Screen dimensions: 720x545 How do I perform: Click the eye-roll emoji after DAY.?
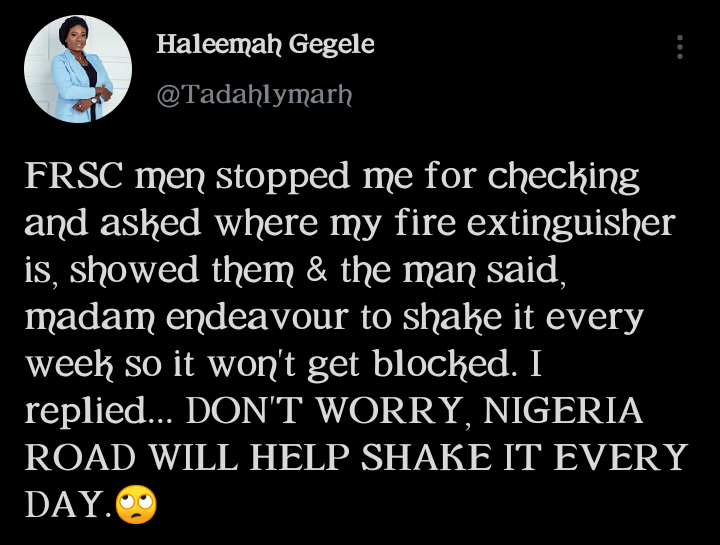136,504
